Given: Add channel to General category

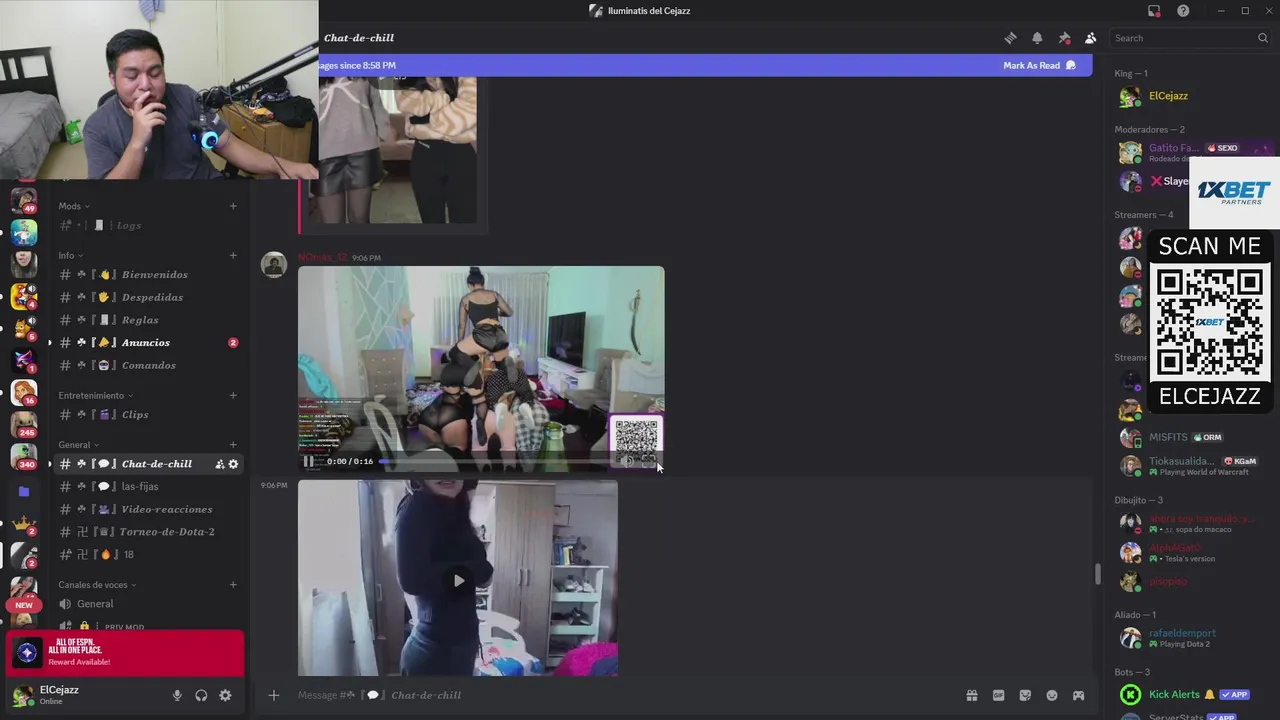Looking at the screenshot, I should click(x=233, y=444).
